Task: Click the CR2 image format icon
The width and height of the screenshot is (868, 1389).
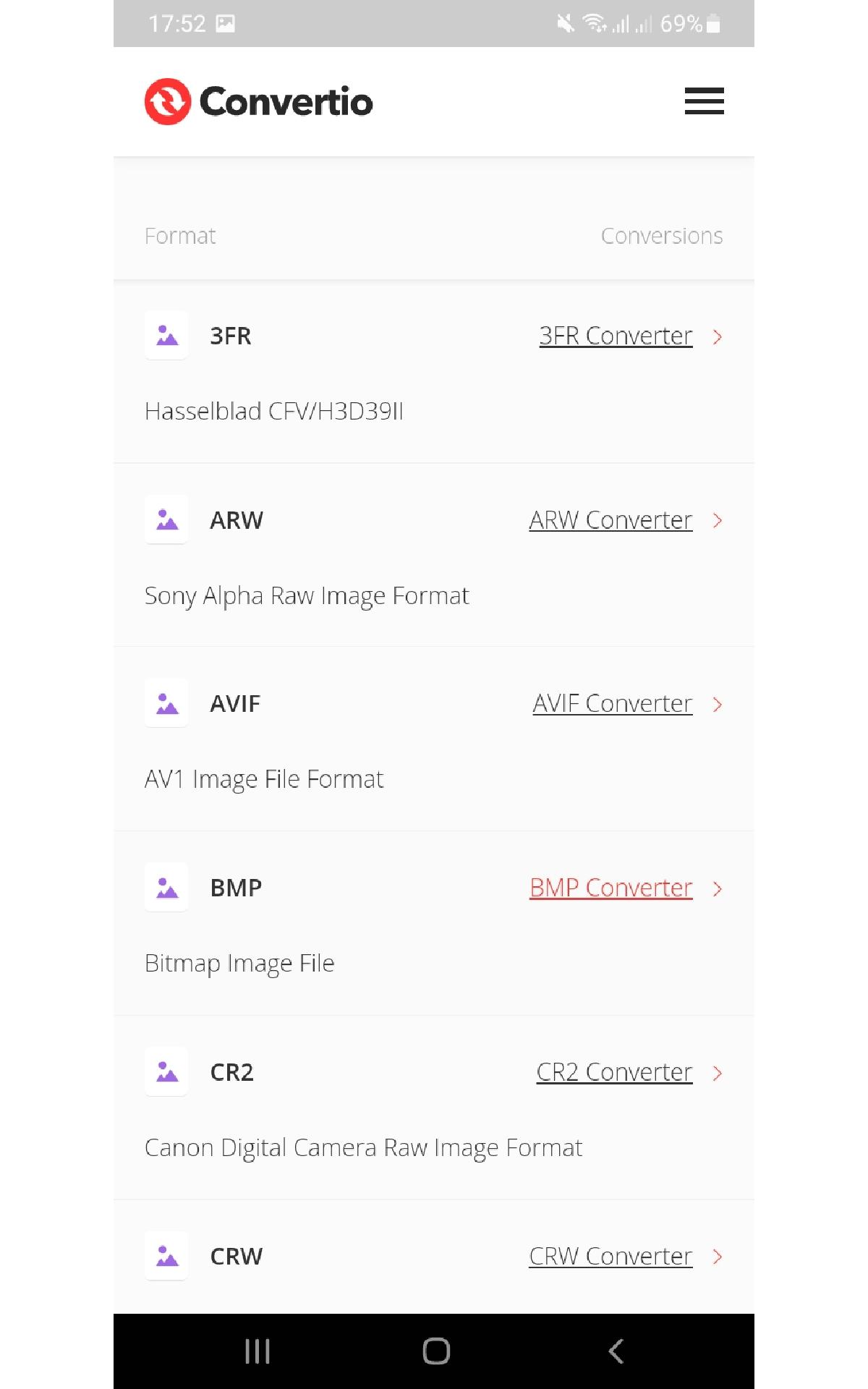Action: (167, 1072)
